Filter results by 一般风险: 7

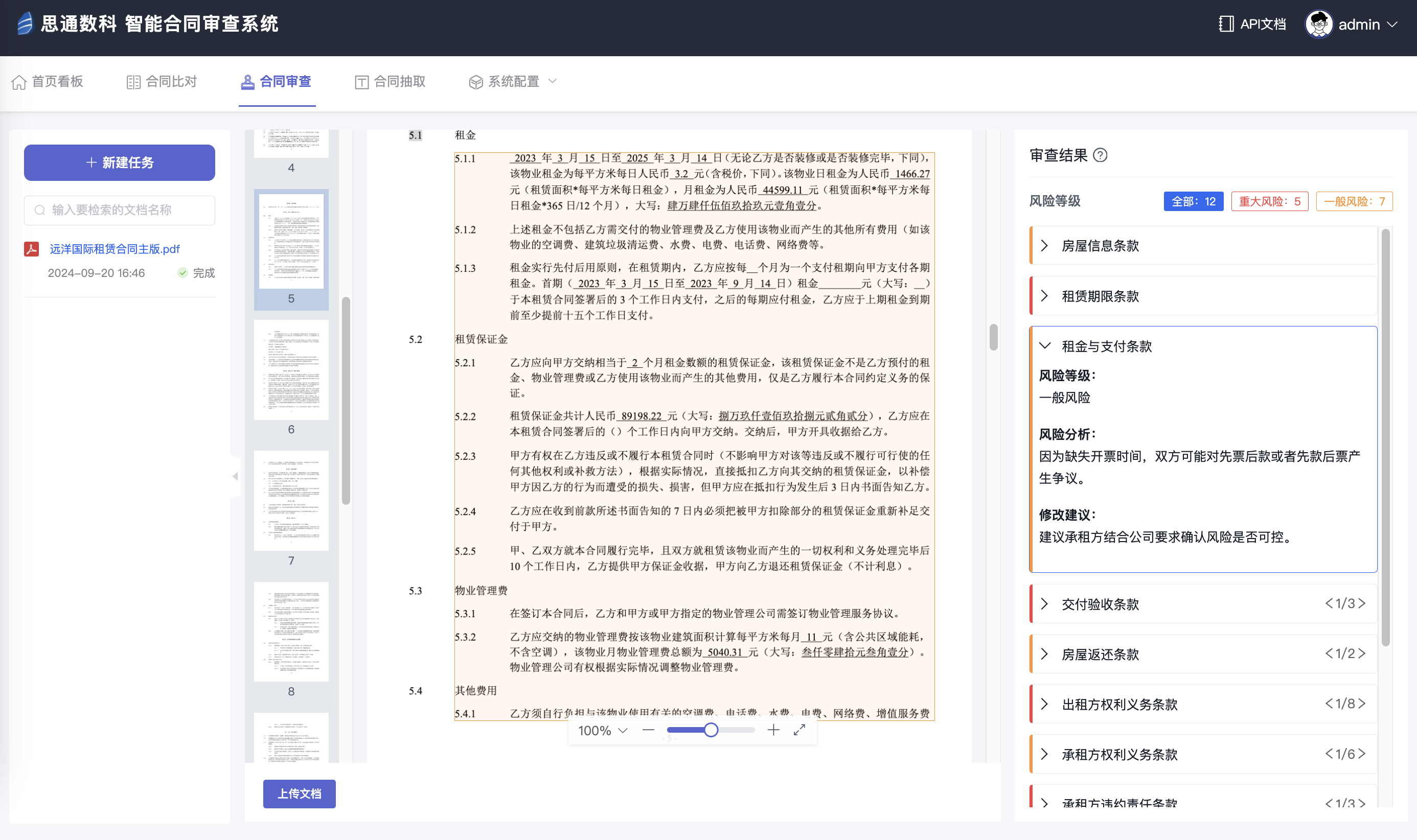pyautogui.click(x=1354, y=201)
